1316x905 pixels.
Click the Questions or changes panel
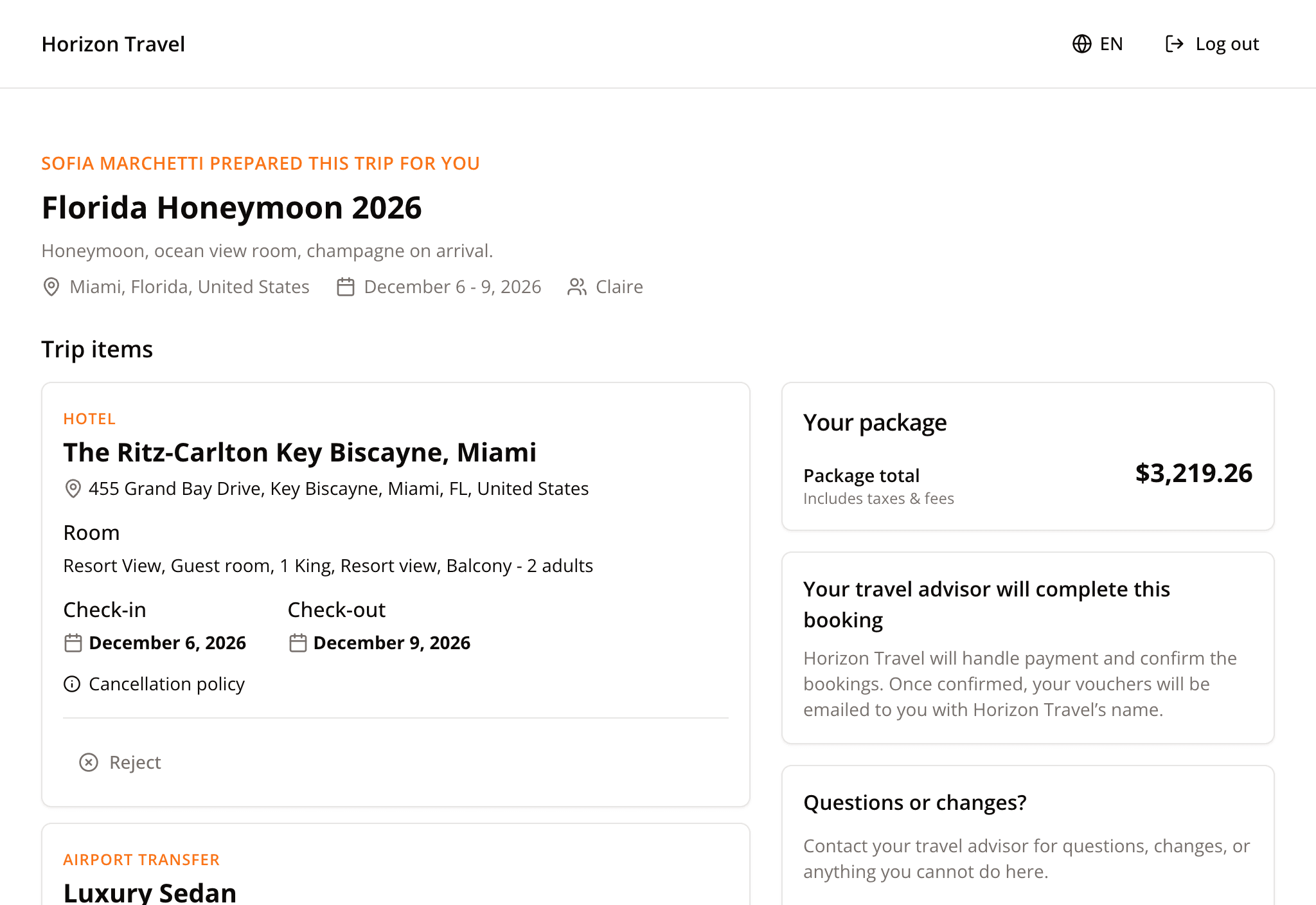[1028, 836]
